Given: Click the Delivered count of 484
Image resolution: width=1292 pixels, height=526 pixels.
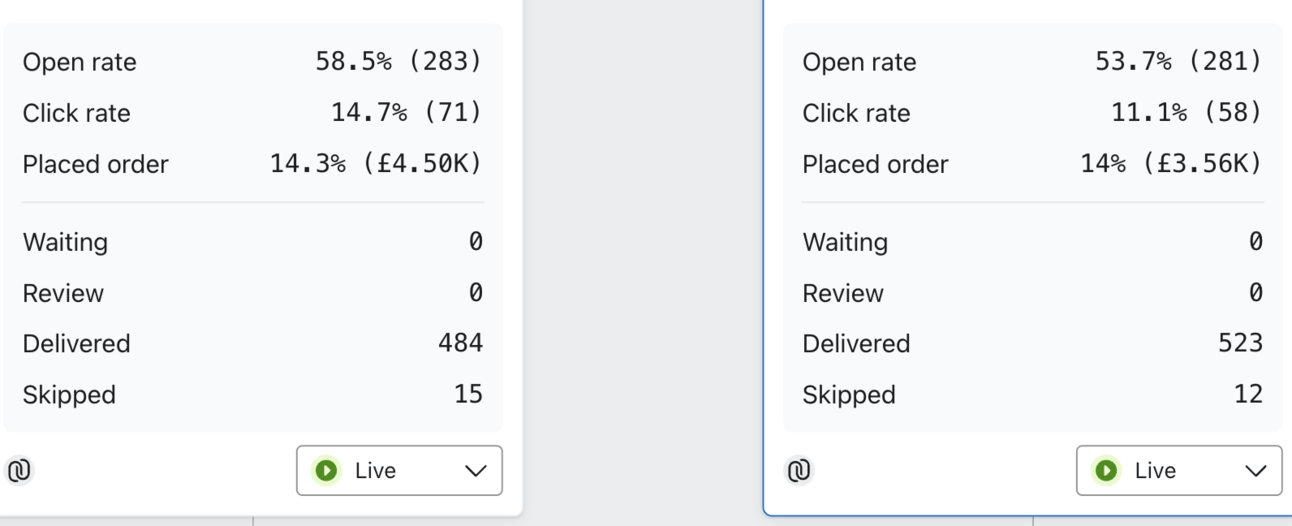Looking at the screenshot, I should [460, 343].
